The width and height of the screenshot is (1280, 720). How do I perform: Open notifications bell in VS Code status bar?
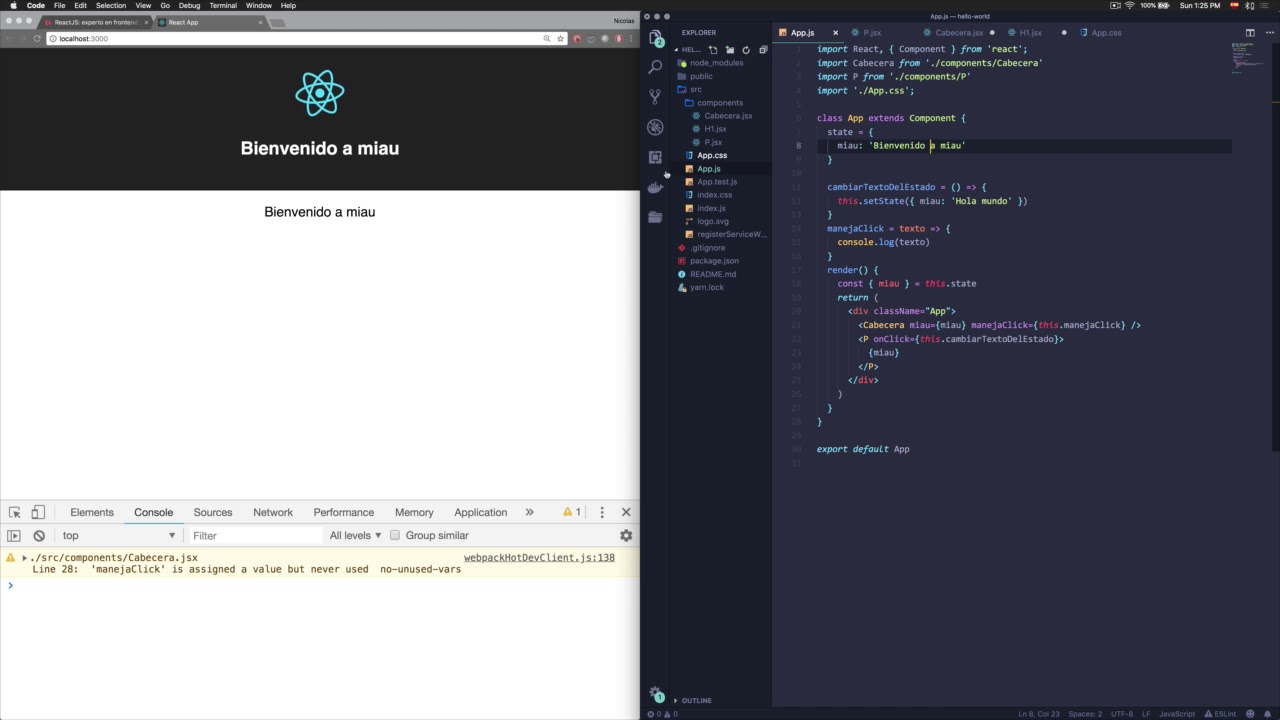[x=1267, y=714]
